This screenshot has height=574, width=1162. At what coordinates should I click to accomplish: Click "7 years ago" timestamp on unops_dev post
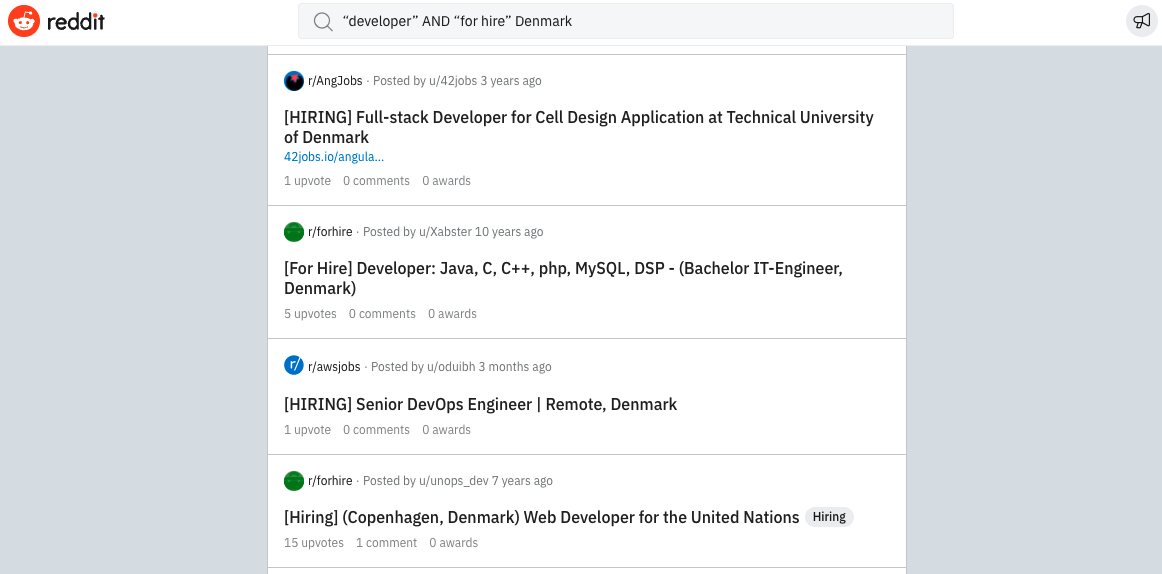coord(522,481)
